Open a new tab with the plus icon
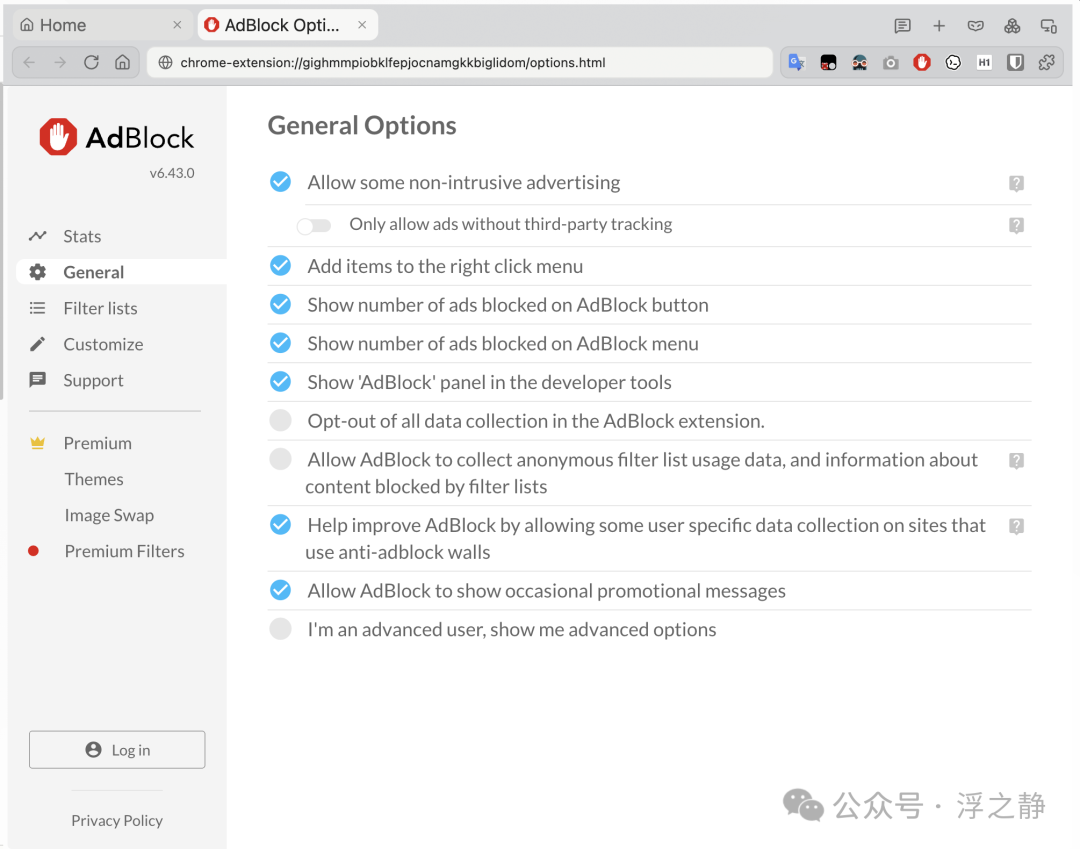1080x849 pixels. click(939, 26)
